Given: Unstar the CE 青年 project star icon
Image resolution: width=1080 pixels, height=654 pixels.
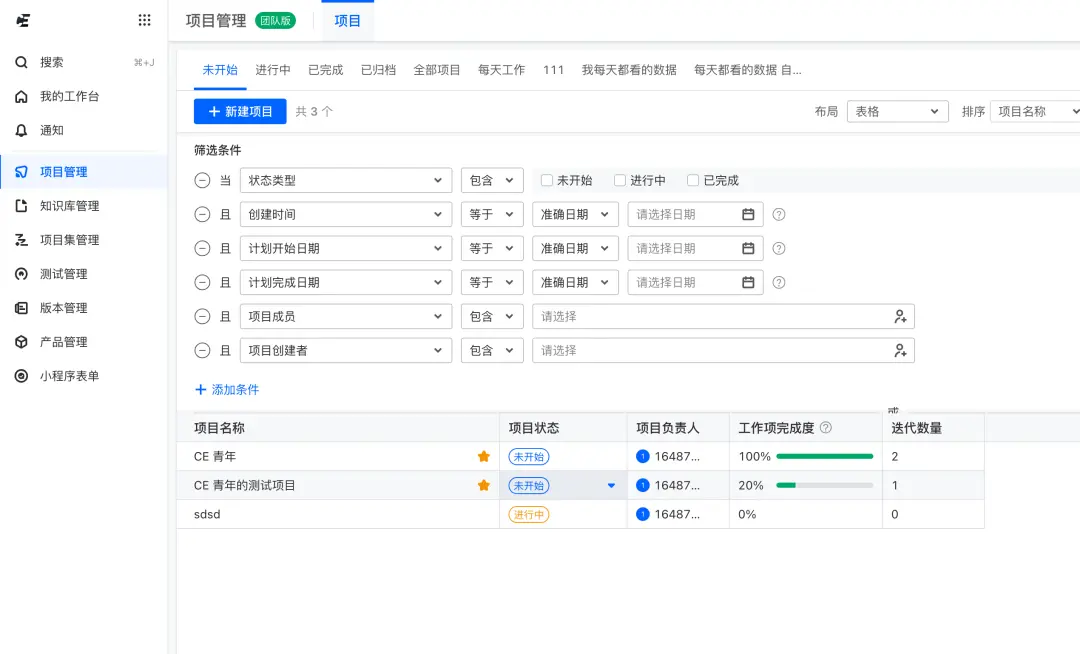Looking at the screenshot, I should (x=484, y=457).
